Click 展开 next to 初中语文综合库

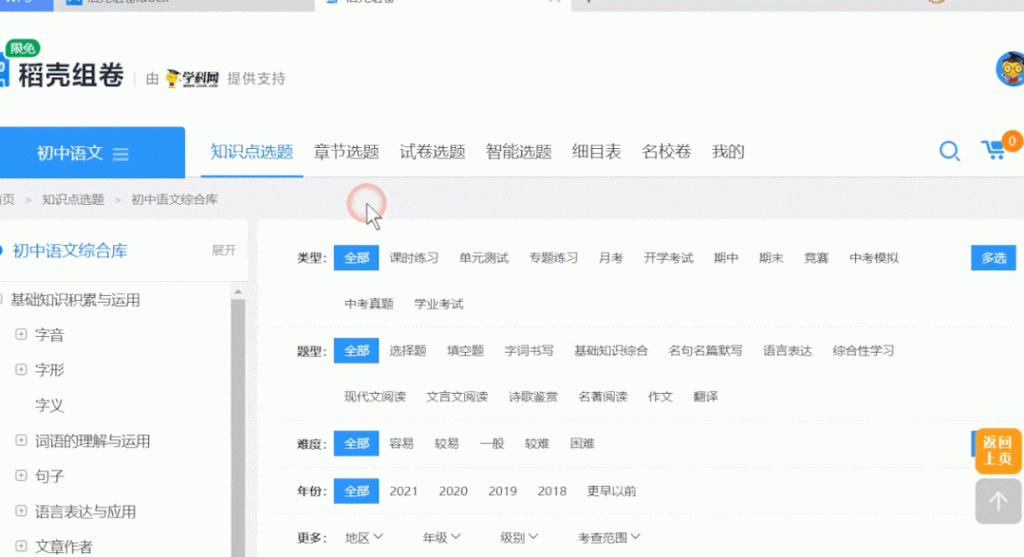coord(223,251)
